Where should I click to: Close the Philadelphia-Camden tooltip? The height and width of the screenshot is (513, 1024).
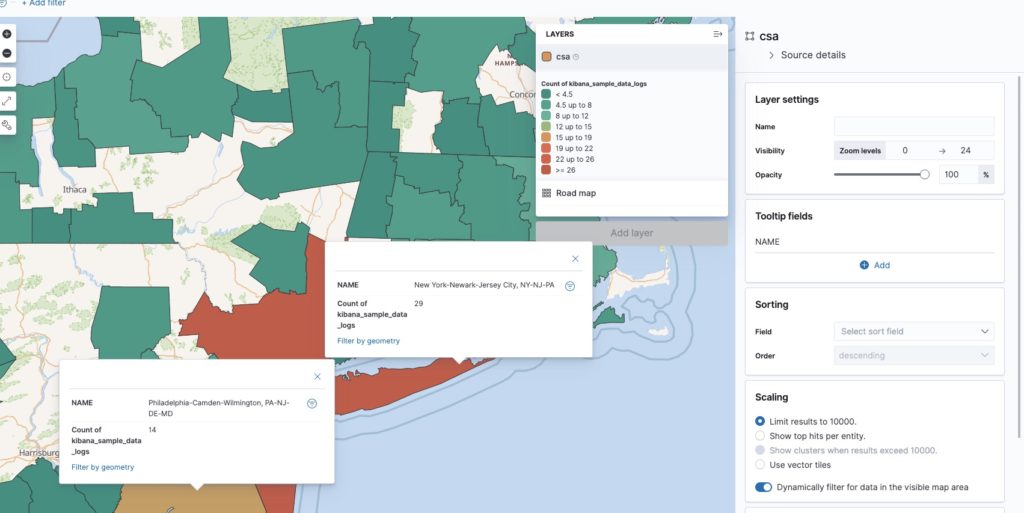317,377
